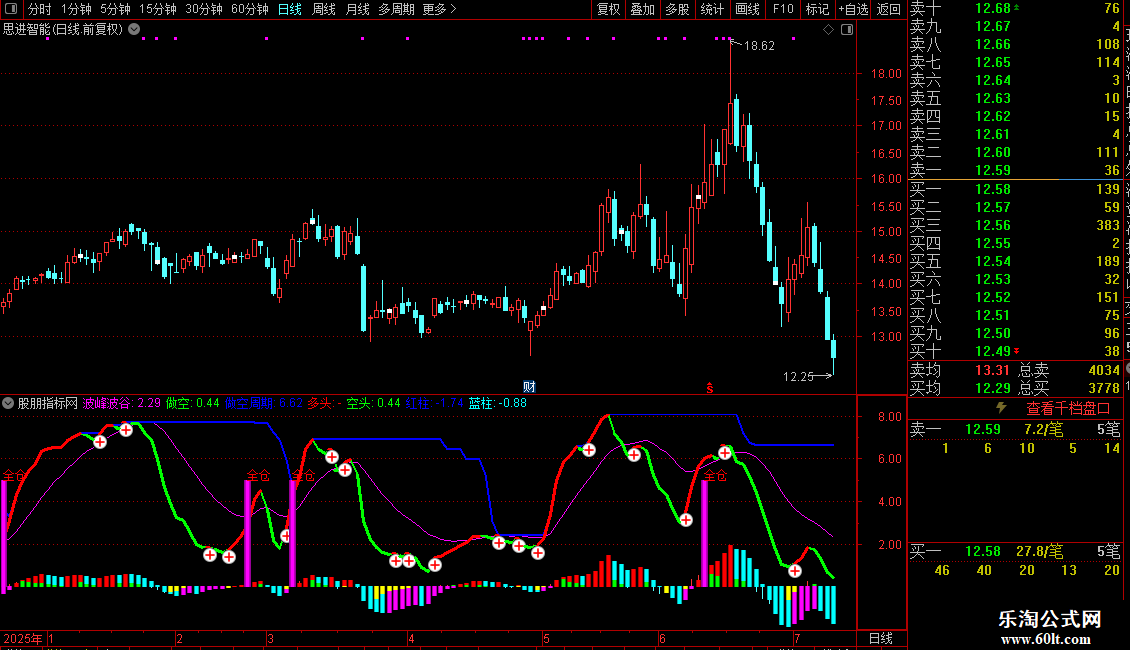Click the 返回 back button

pos(889,9)
